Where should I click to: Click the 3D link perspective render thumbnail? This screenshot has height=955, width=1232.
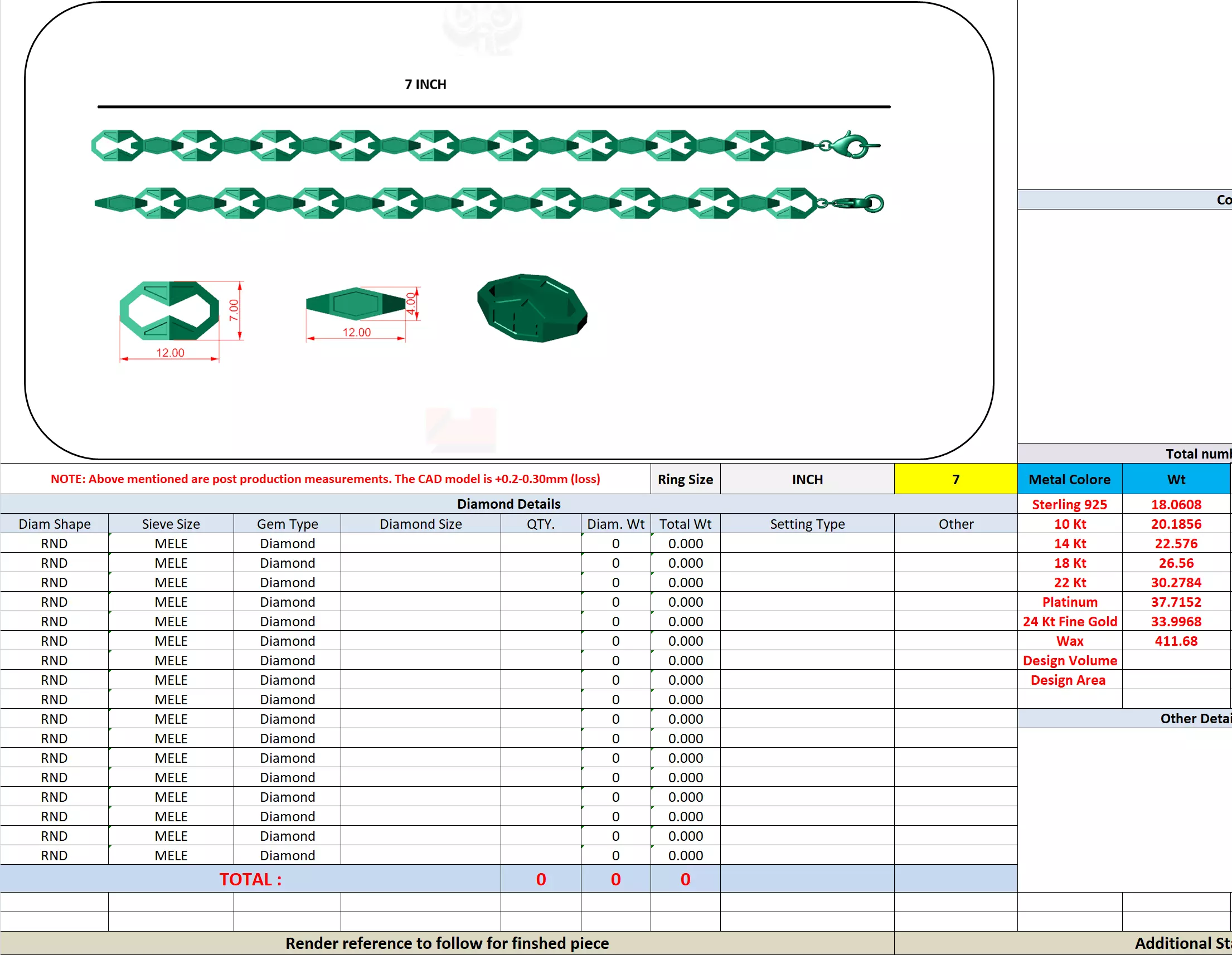point(532,308)
